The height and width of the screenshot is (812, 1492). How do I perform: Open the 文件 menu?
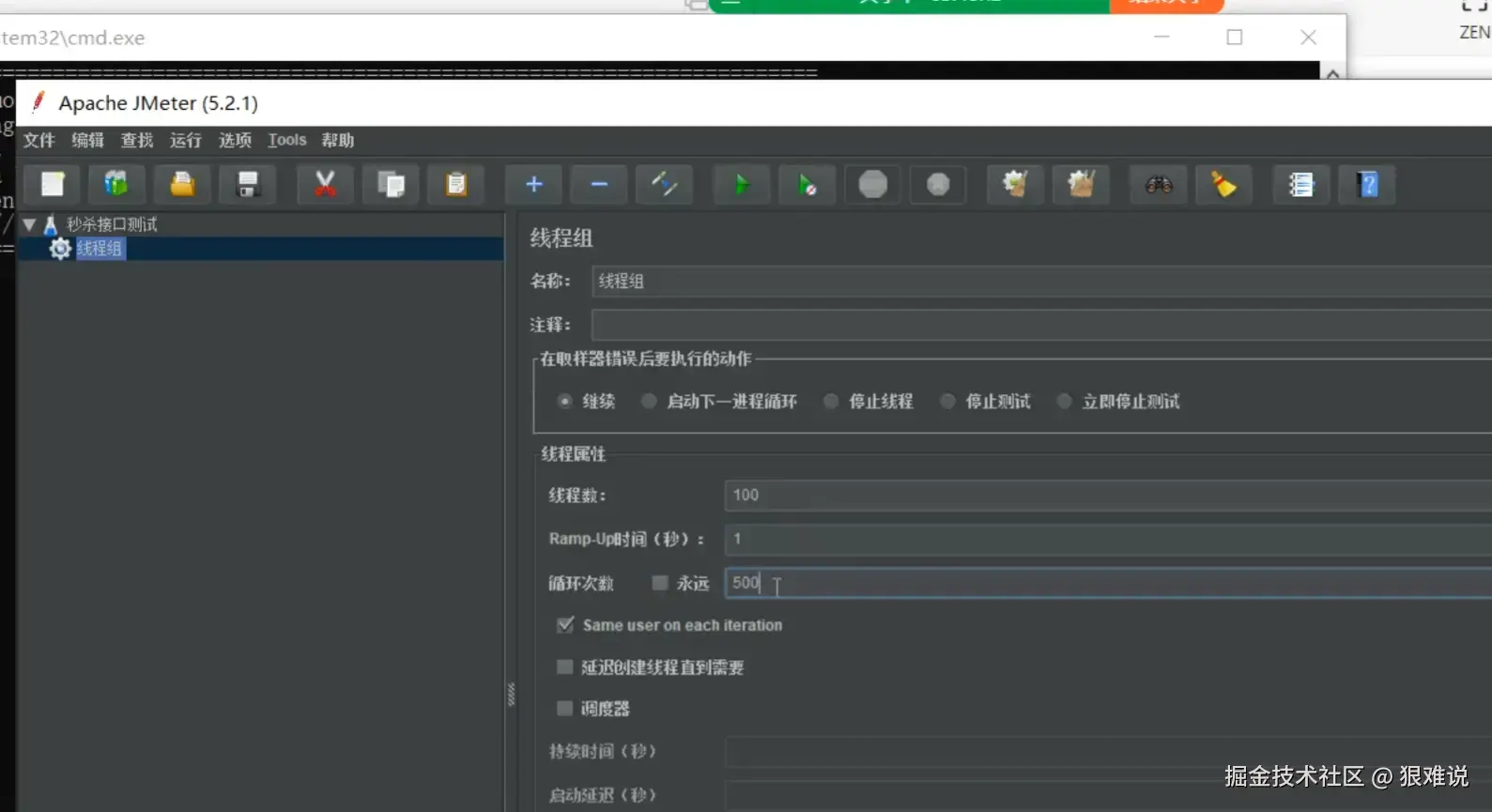[x=38, y=140]
